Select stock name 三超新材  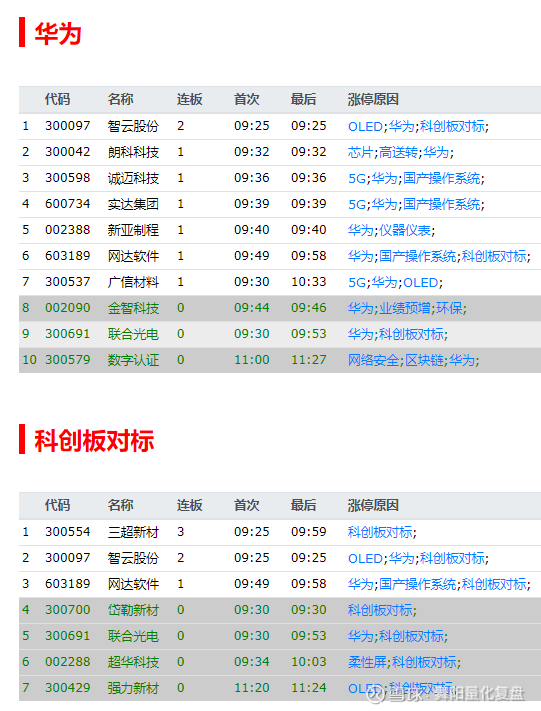(133, 532)
